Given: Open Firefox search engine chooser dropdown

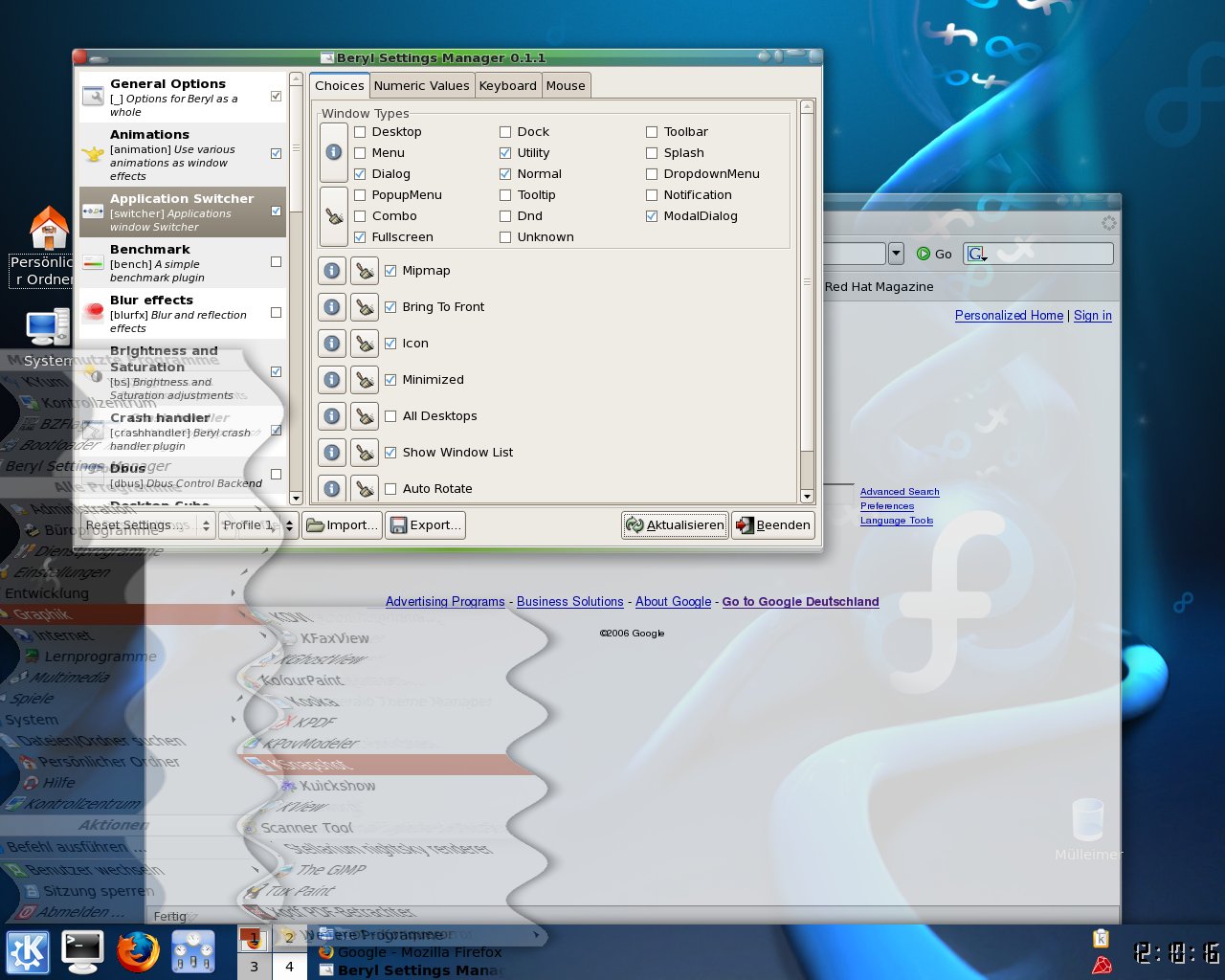Looking at the screenshot, I should point(977,254).
